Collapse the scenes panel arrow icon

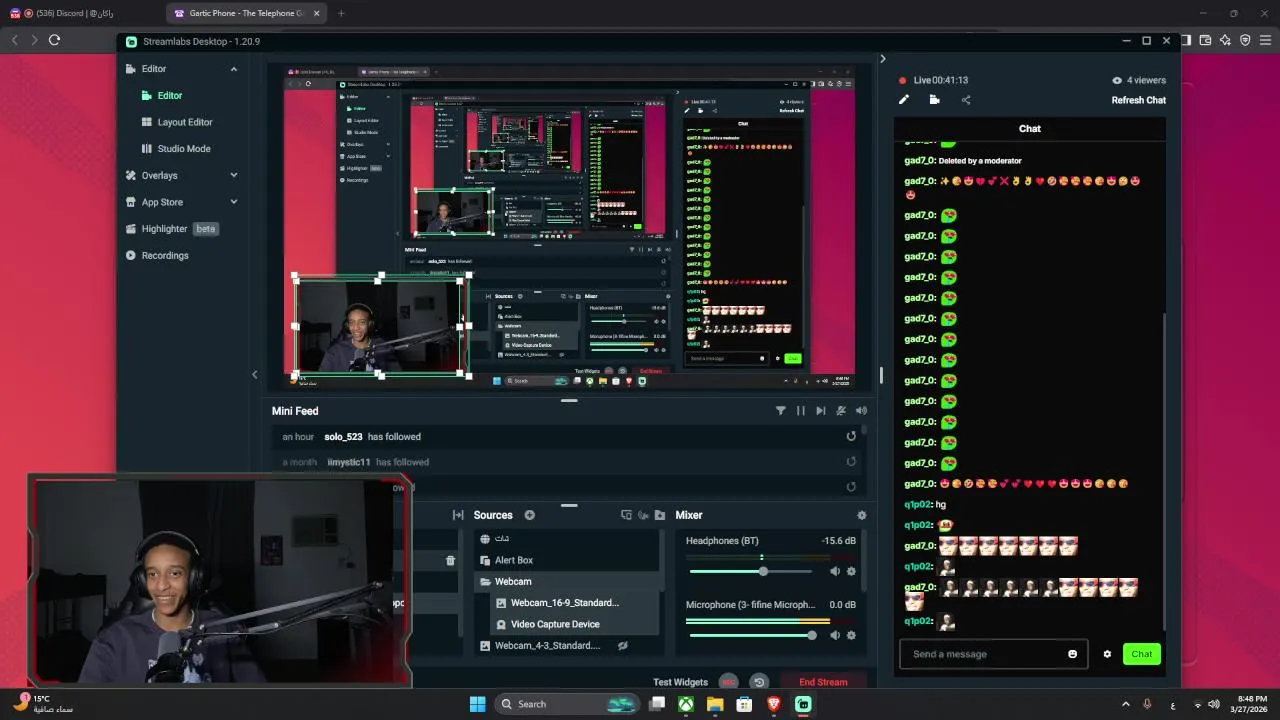[458, 515]
